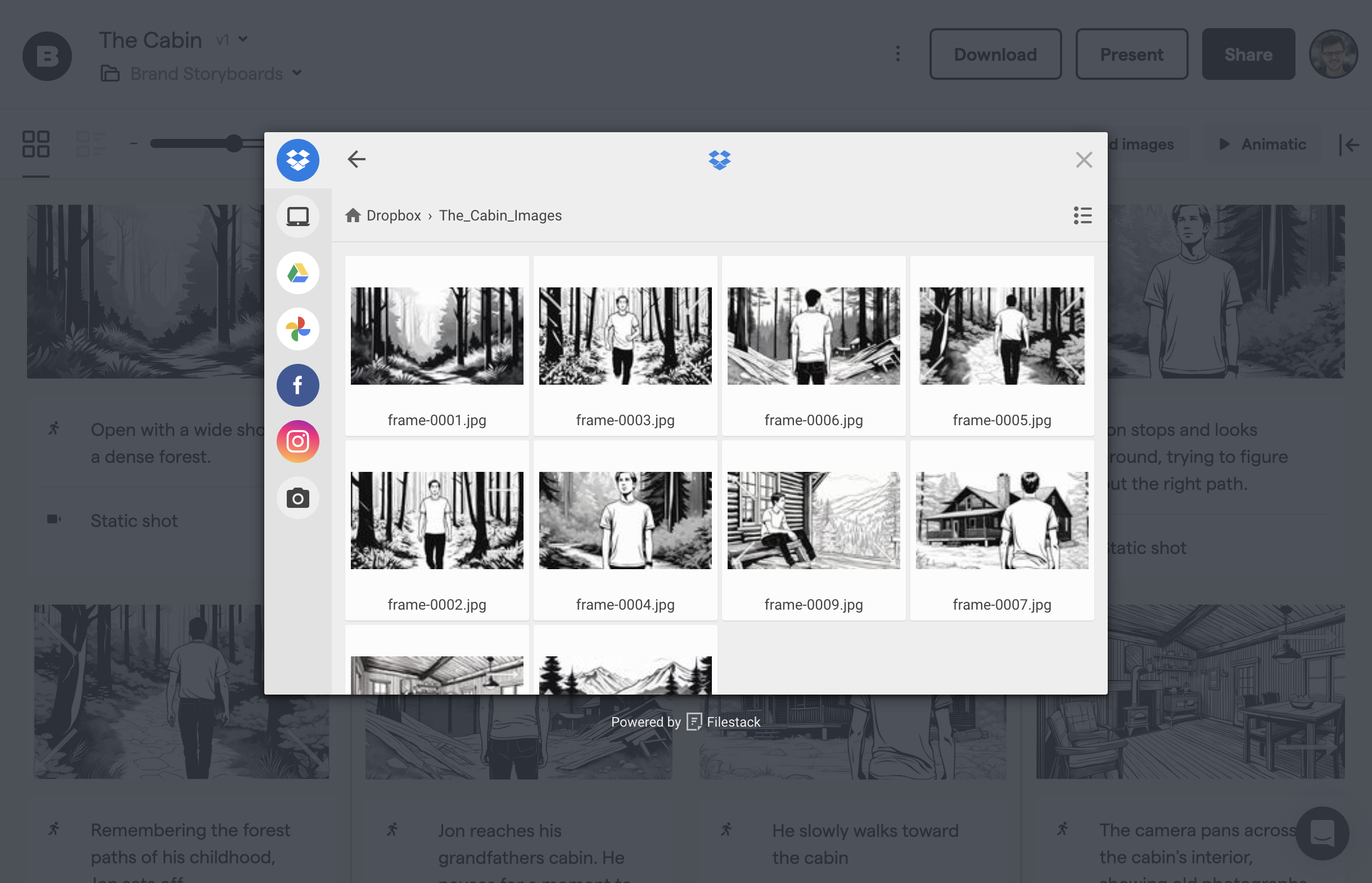Click back navigation arrow
The height and width of the screenshot is (883, 1372).
(x=356, y=159)
